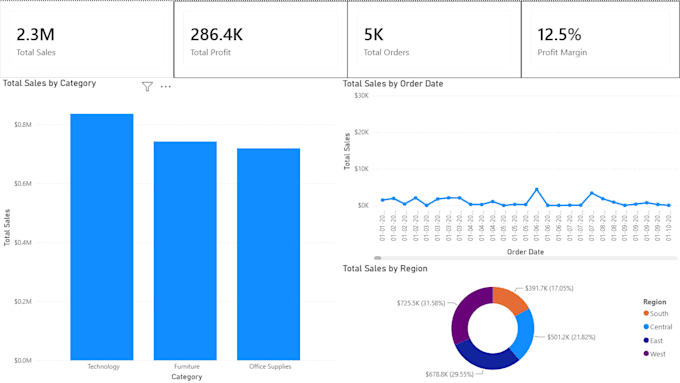Click the $678.8K (29.55%) data label

click(x=449, y=374)
